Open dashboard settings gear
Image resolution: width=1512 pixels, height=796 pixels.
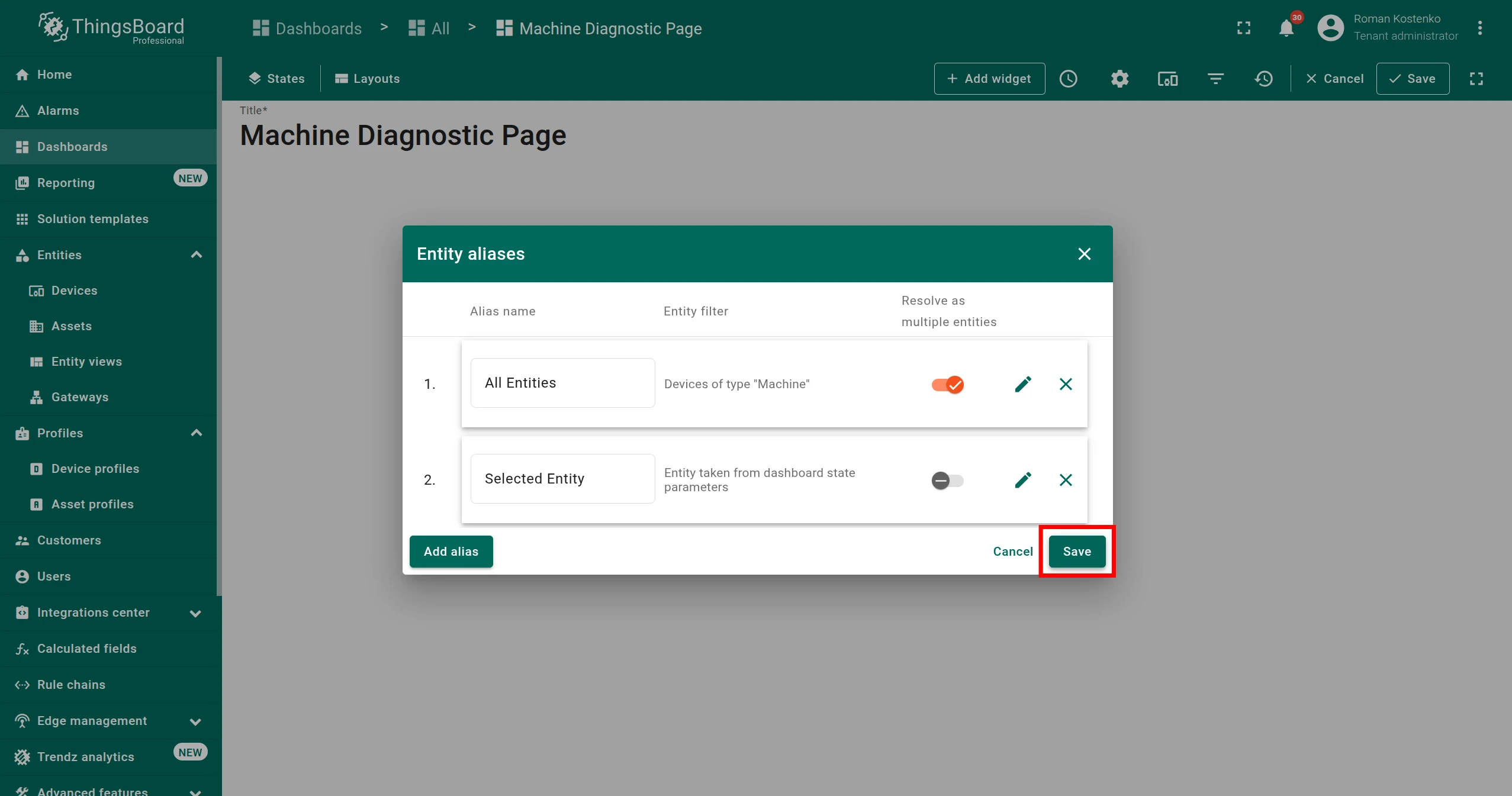point(1119,79)
